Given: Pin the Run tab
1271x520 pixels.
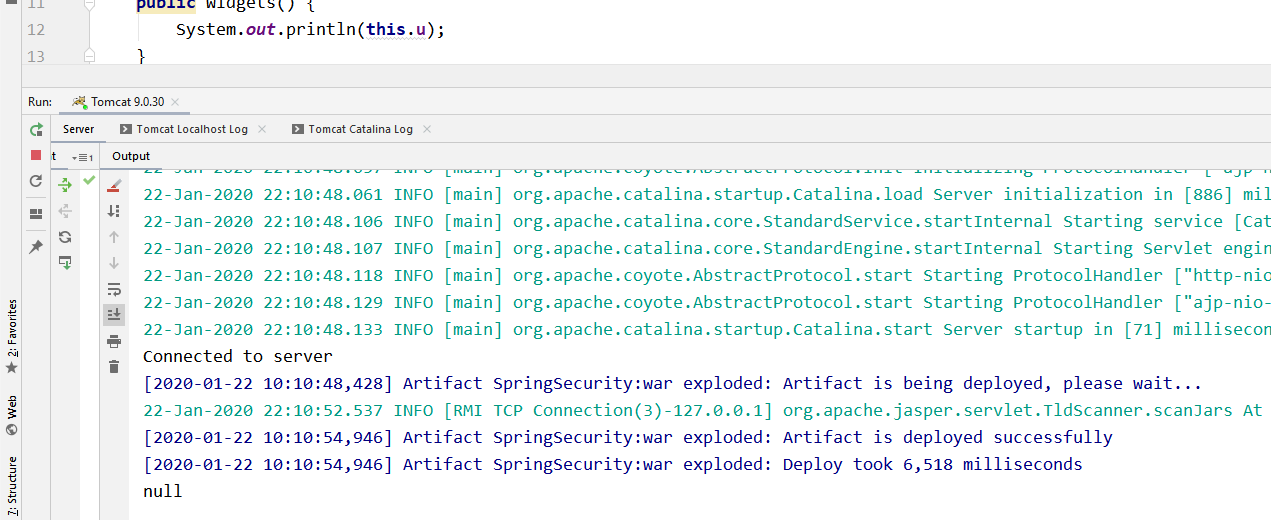Looking at the screenshot, I should (x=36, y=246).
